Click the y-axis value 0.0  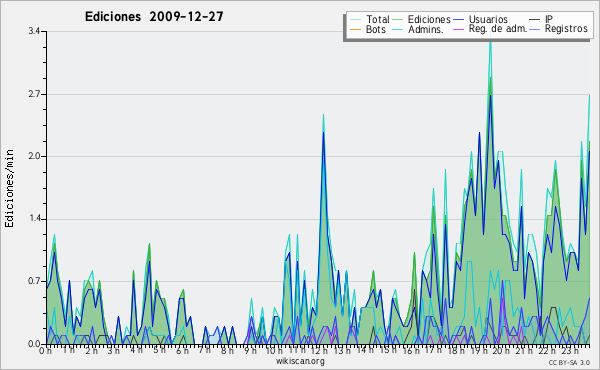click(x=34, y=344)
